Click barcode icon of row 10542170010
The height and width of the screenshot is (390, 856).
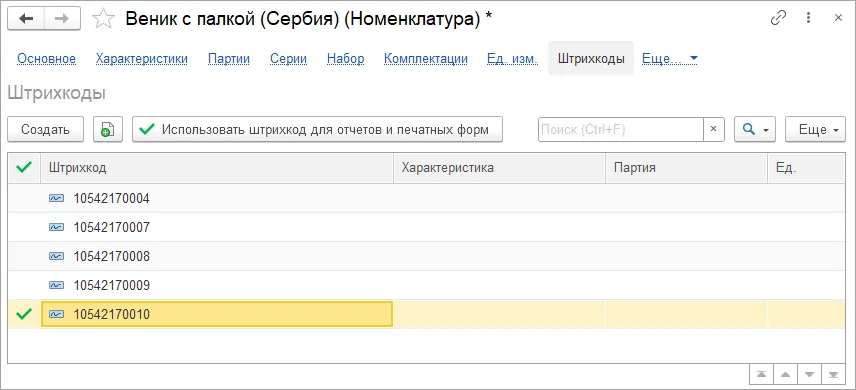coord(56,314)
